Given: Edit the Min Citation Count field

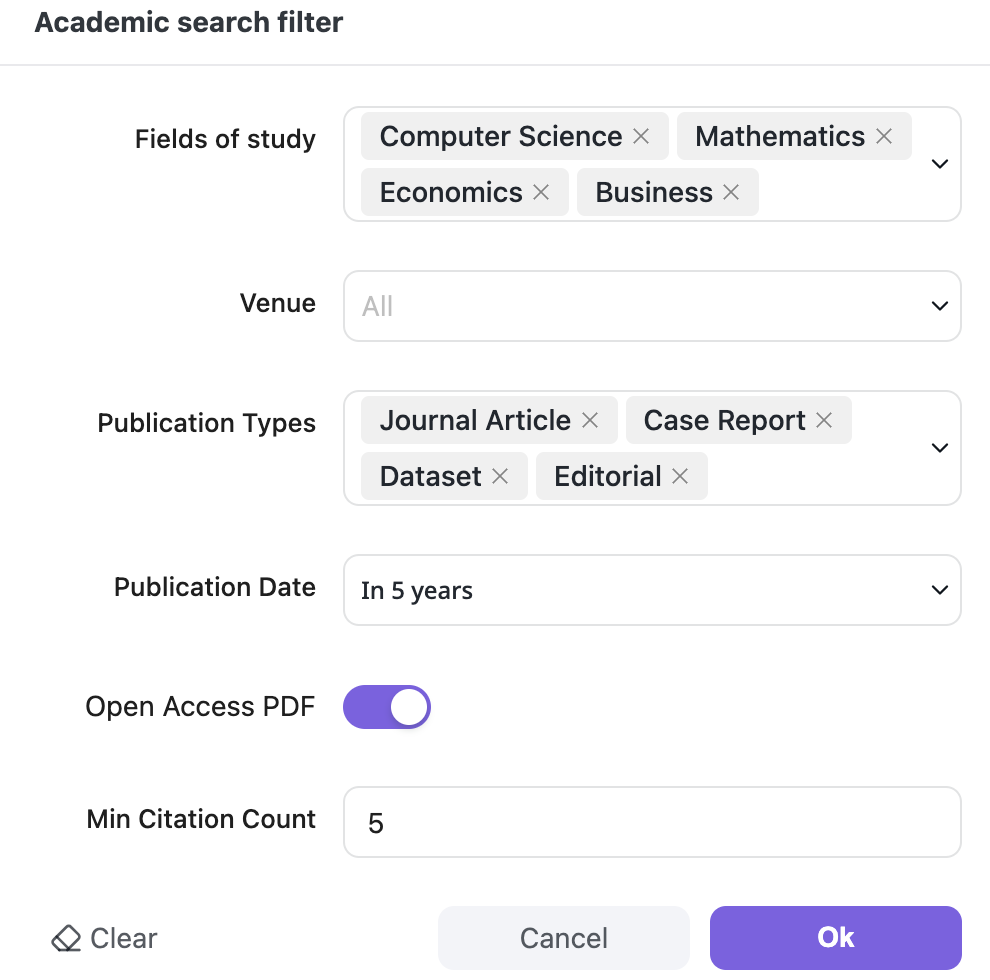Looking at the screenshot, I should (x=652, y=822).
